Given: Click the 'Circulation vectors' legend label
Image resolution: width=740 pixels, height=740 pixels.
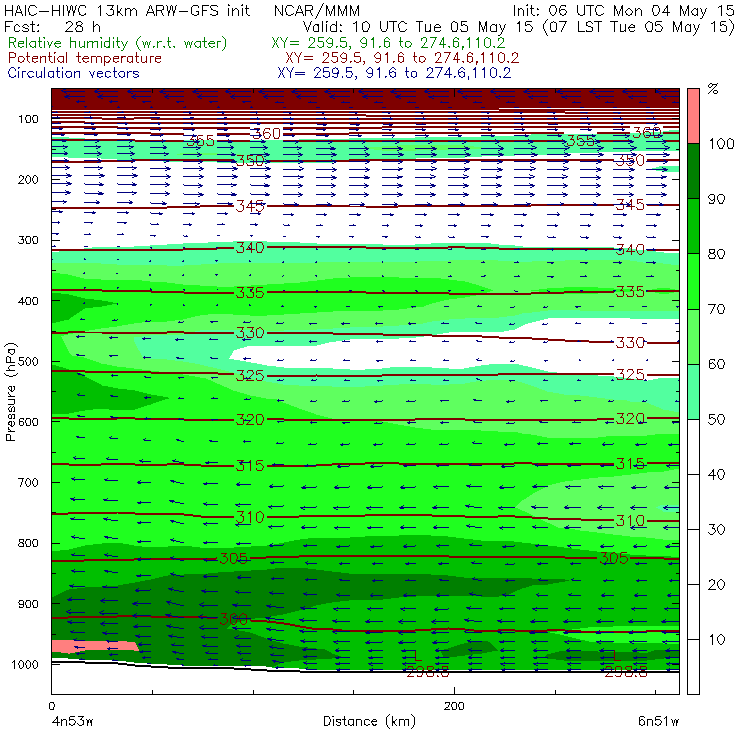Looking at the screenshot, I should point(74,73).
